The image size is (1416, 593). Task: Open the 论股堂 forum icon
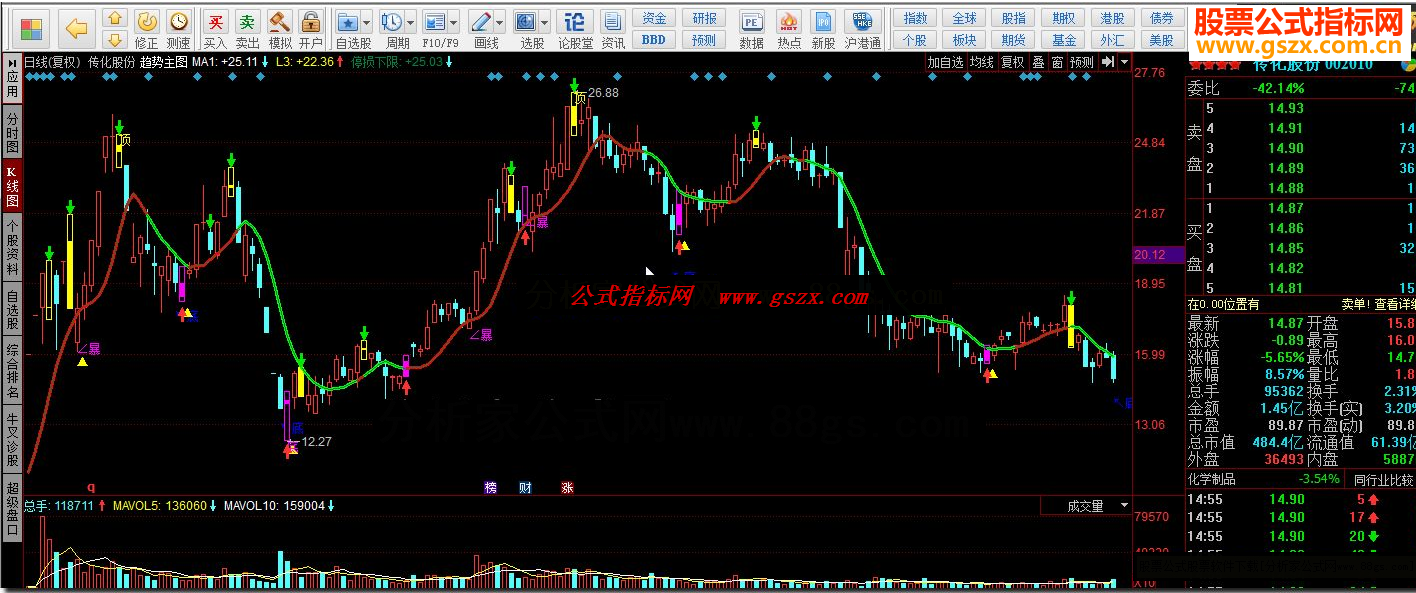pos(575,28)
